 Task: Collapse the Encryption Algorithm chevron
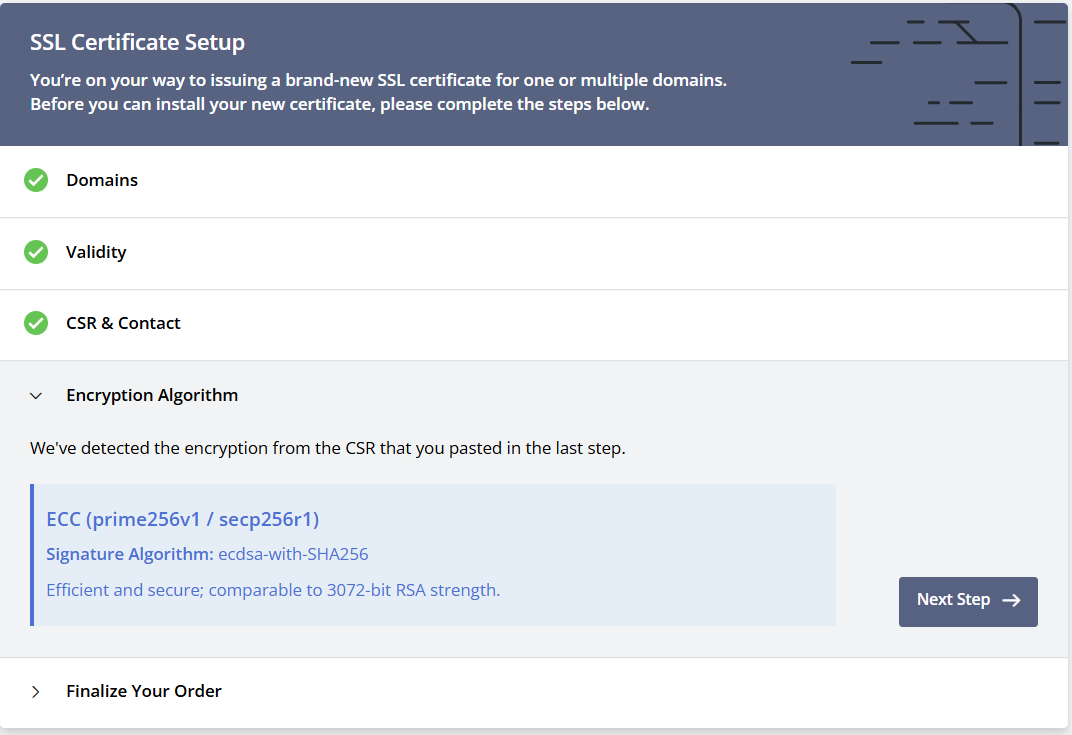click(x=36, y=396)
